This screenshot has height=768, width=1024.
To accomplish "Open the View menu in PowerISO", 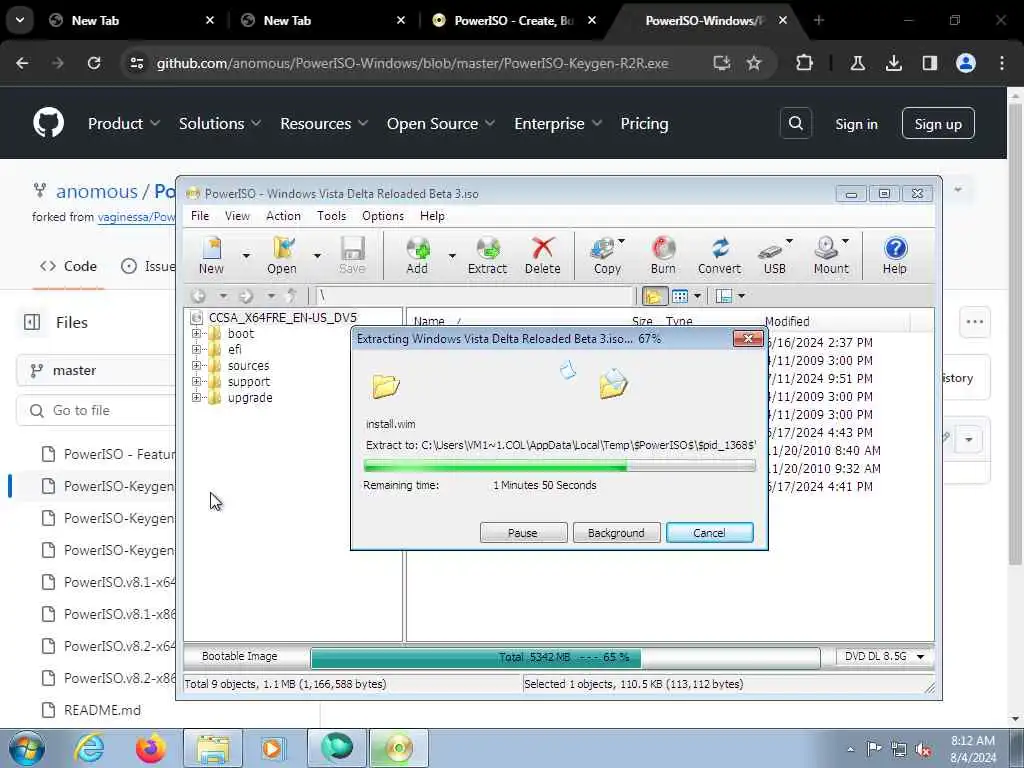I will 237,216.
